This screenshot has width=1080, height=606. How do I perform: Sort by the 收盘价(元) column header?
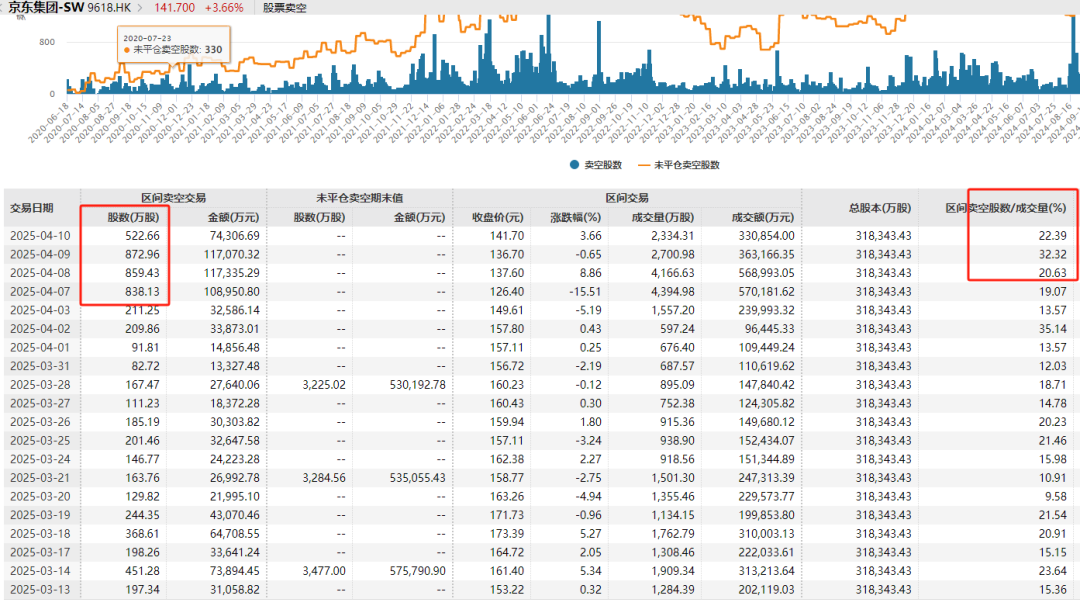(498, 218)
